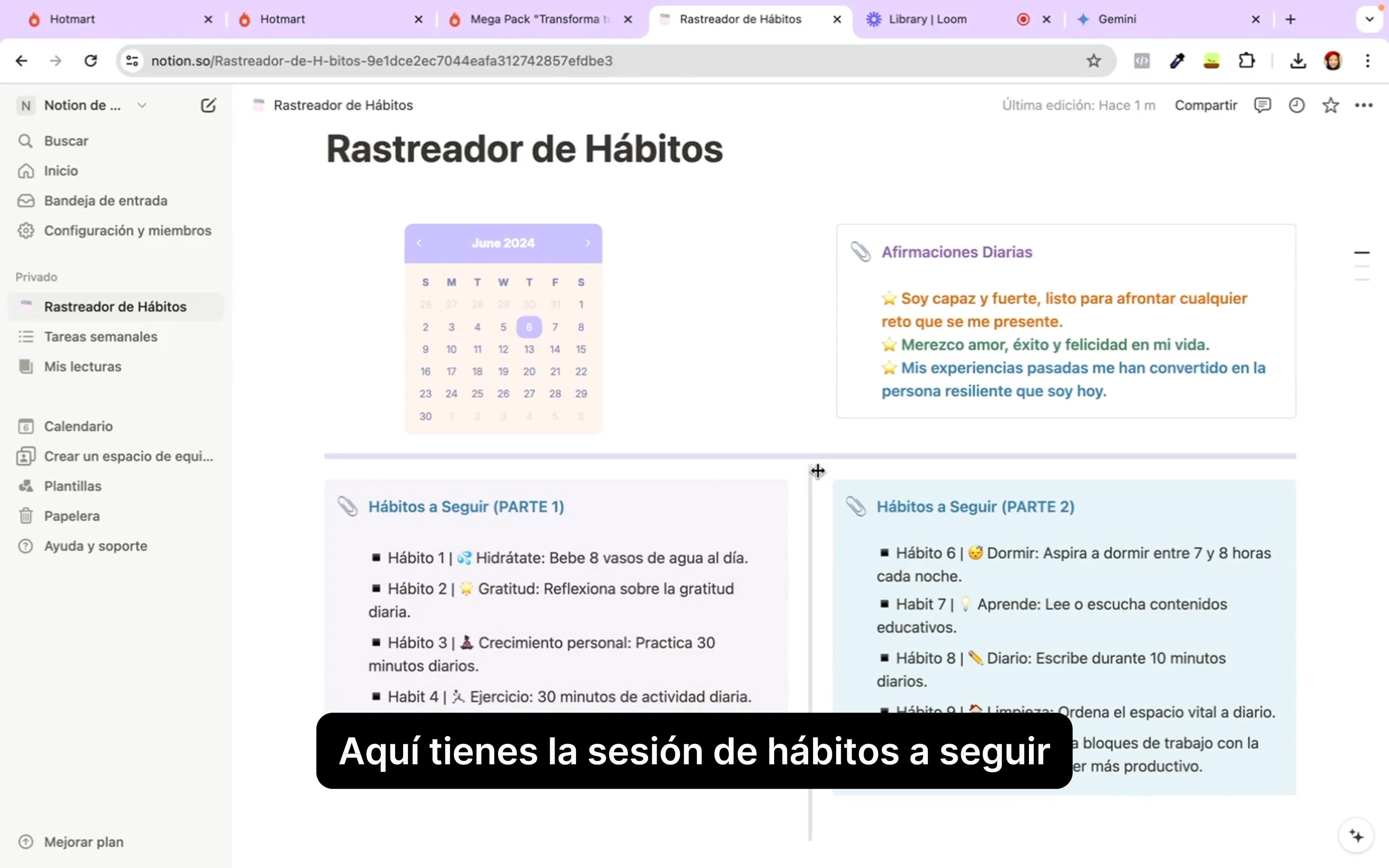Screen dimensions: 1389x868
Task: Go to next month in calendar
Action: [x=587, y=243]
